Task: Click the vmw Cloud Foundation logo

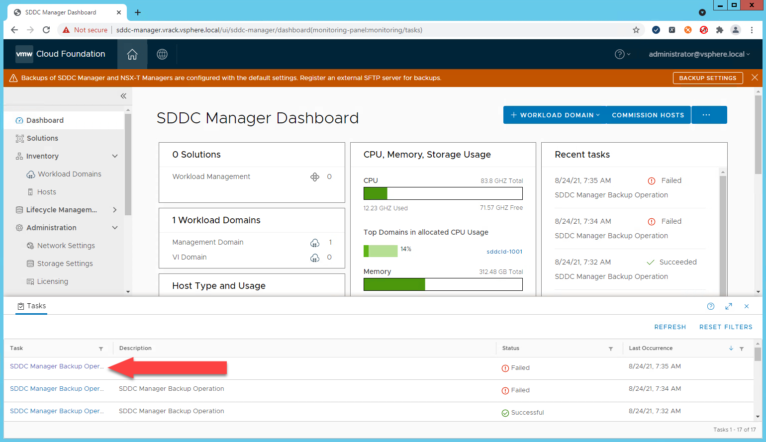Action: click(60, 54)
